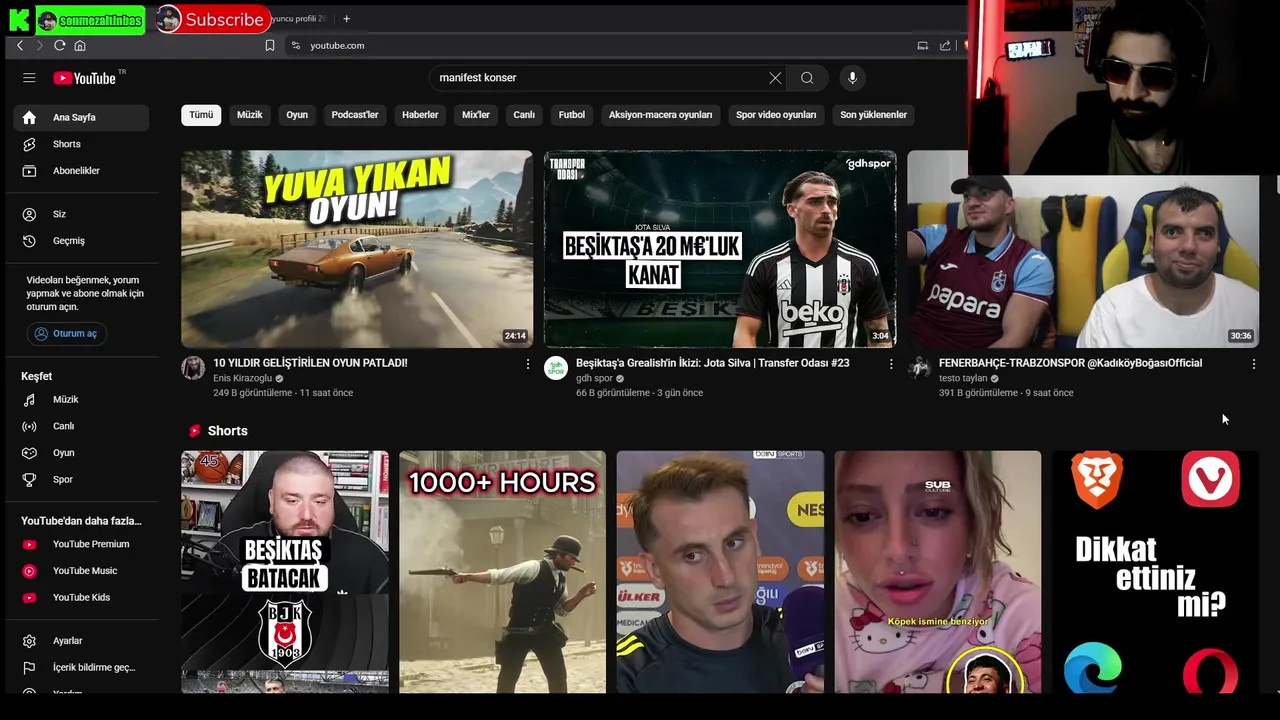Open the YUVA YIKAN OYUN video thumbnail

tap(357, 249)
